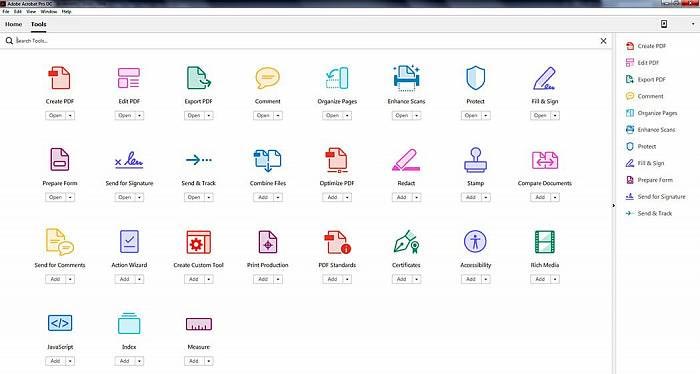Select the Action Wizard icon
The height and width of the screenshot is (374, 700).
(x=129, y=241)
